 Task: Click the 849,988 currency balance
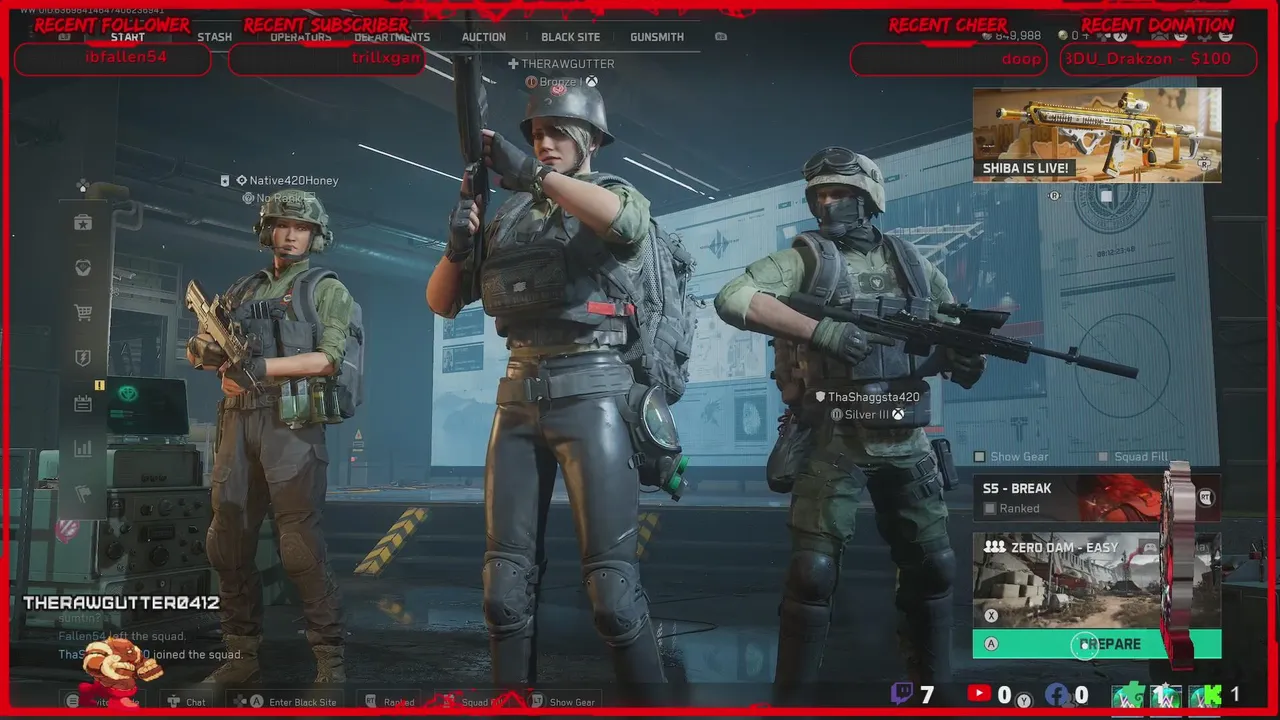1018,36
